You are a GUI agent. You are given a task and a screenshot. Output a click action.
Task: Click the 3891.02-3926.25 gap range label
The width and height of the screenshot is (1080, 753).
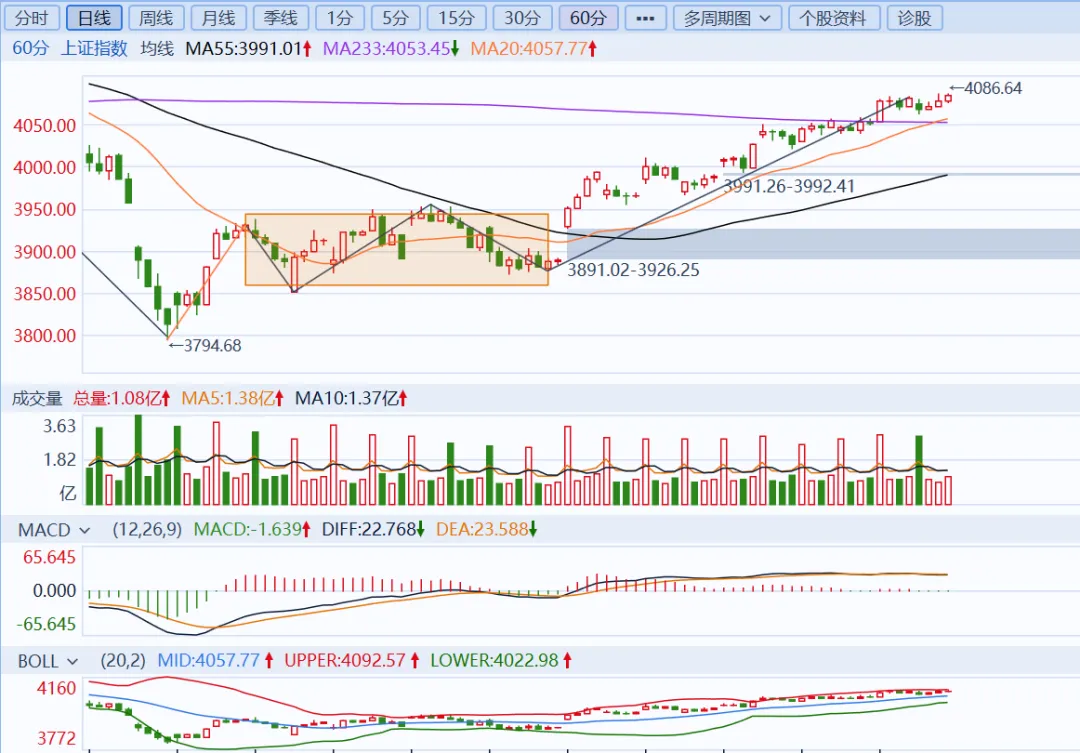pos(633,270)
